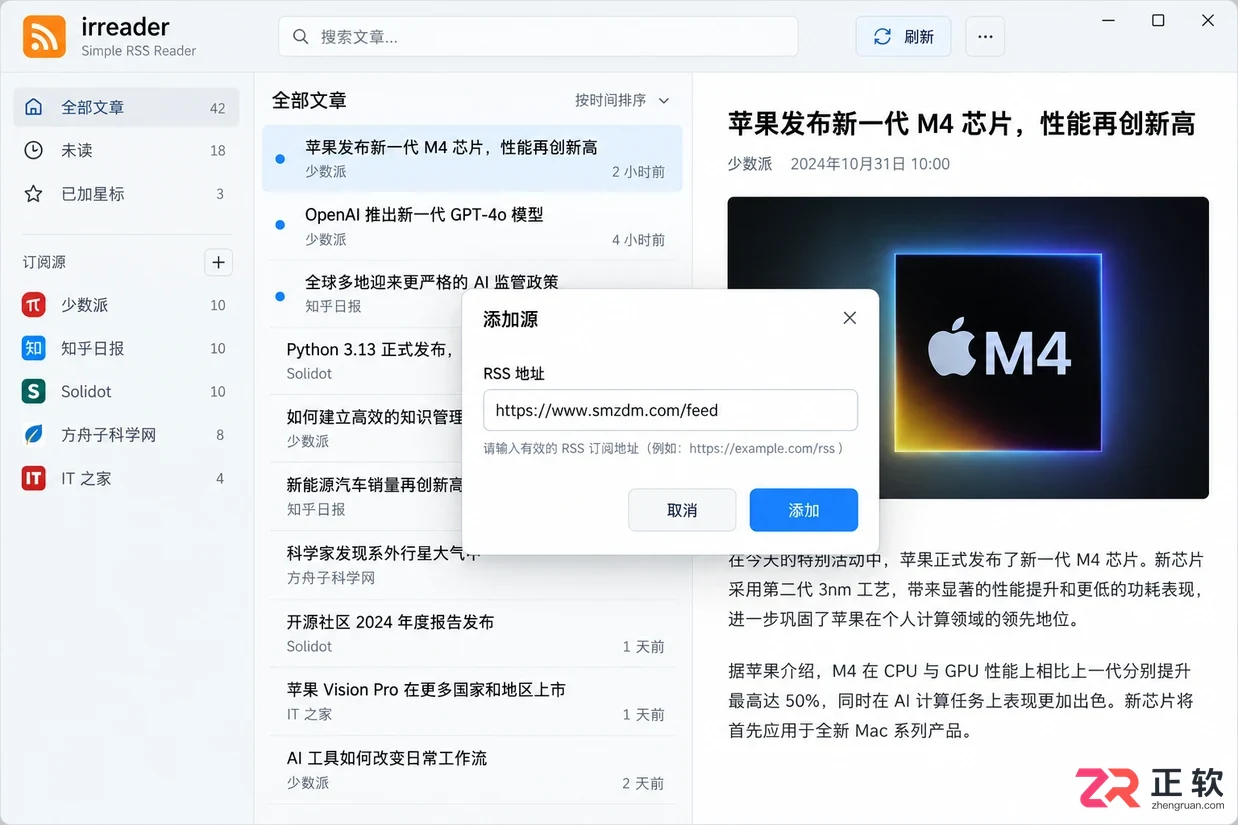Click the home icon beside 全部文章
1238x825 pixels.
[x=34, y=107]
